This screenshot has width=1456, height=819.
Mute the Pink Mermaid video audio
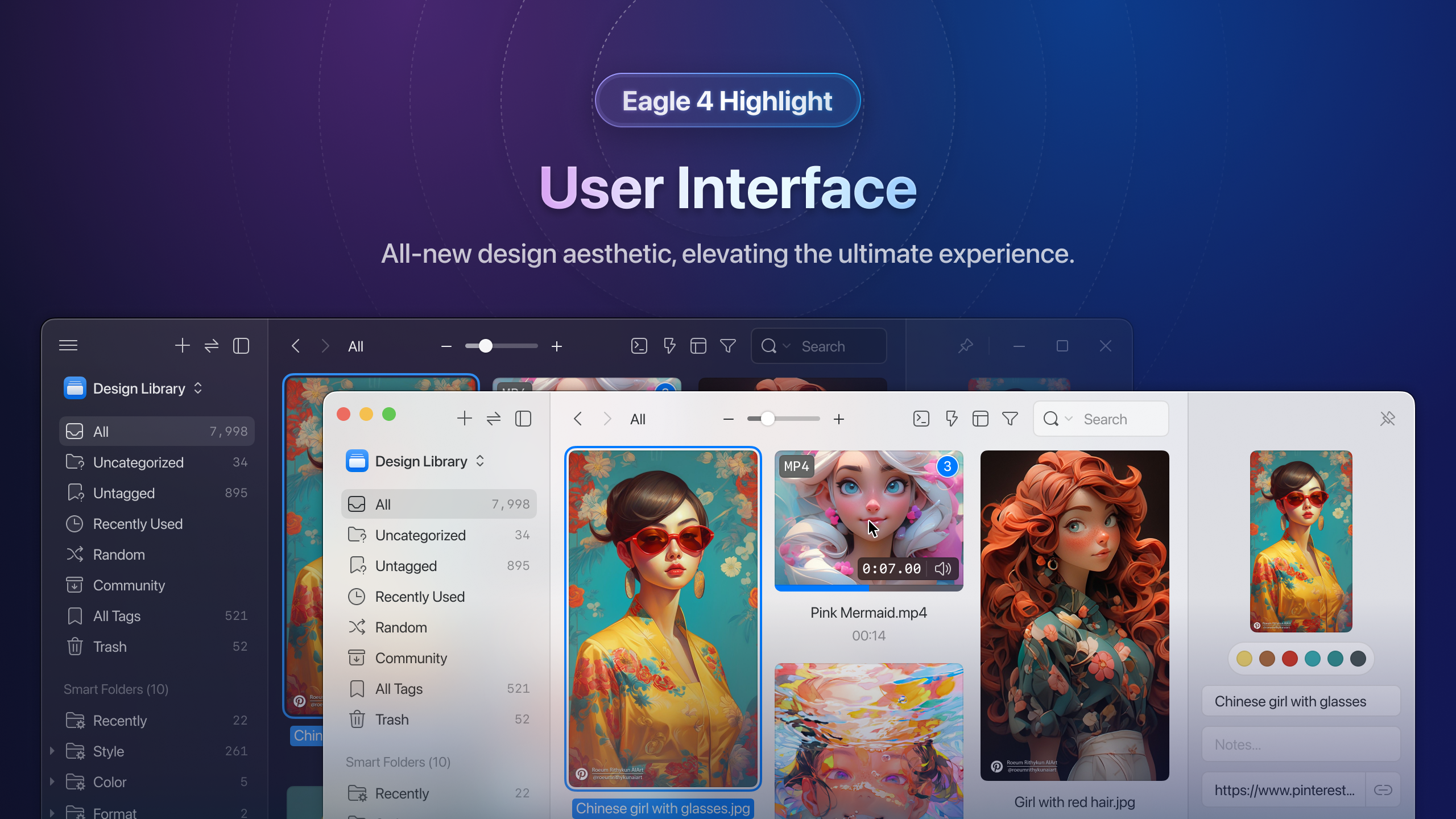coord(943,569)
